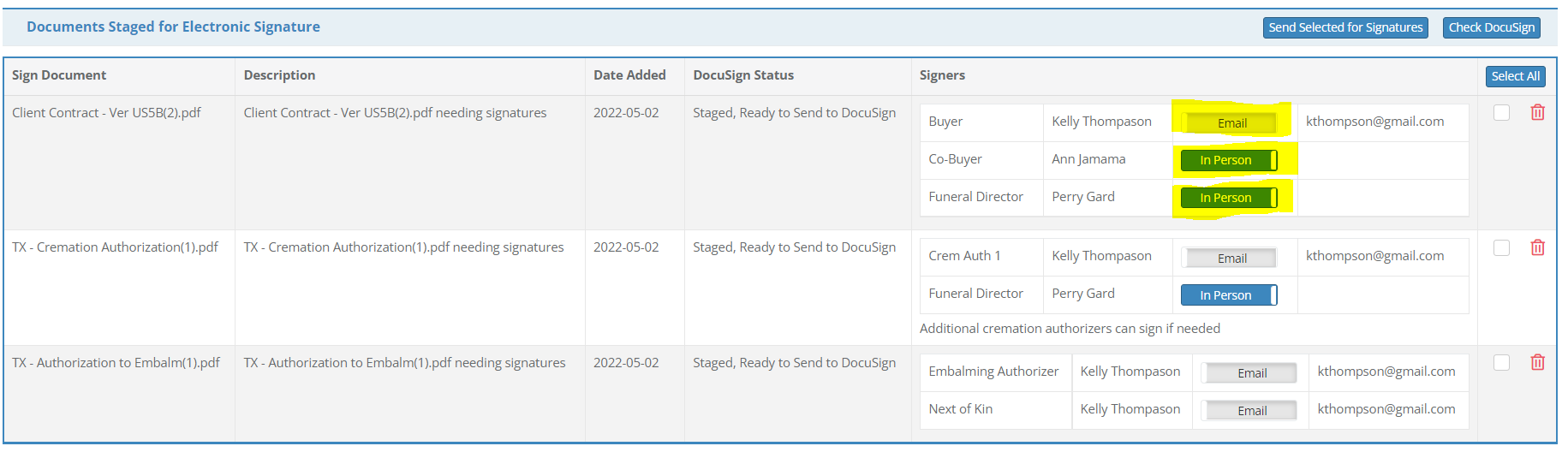Click Send Selected for Signatures button
This screenshot has height=452, width=1568.
coord(1344,27)
